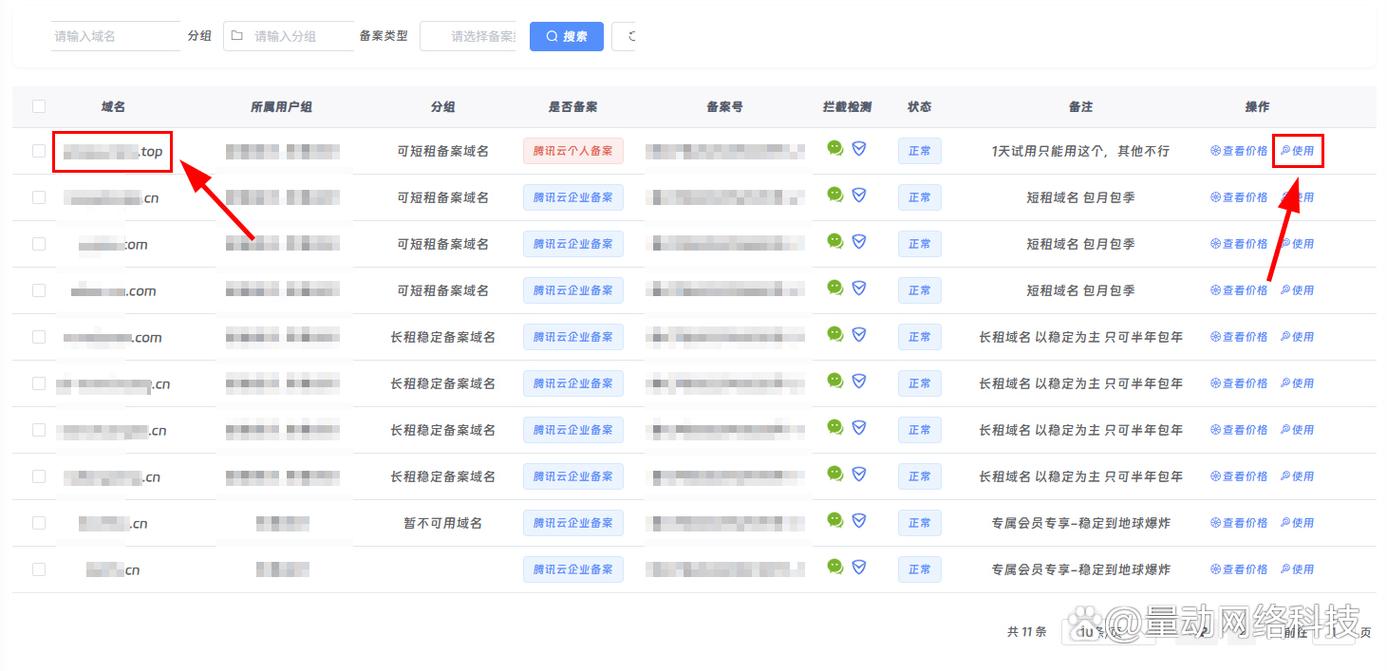Screen dimensions: 1387x671
Task: Click the key icon next to 使用 for the .top domain
Action: (1288, 150)
